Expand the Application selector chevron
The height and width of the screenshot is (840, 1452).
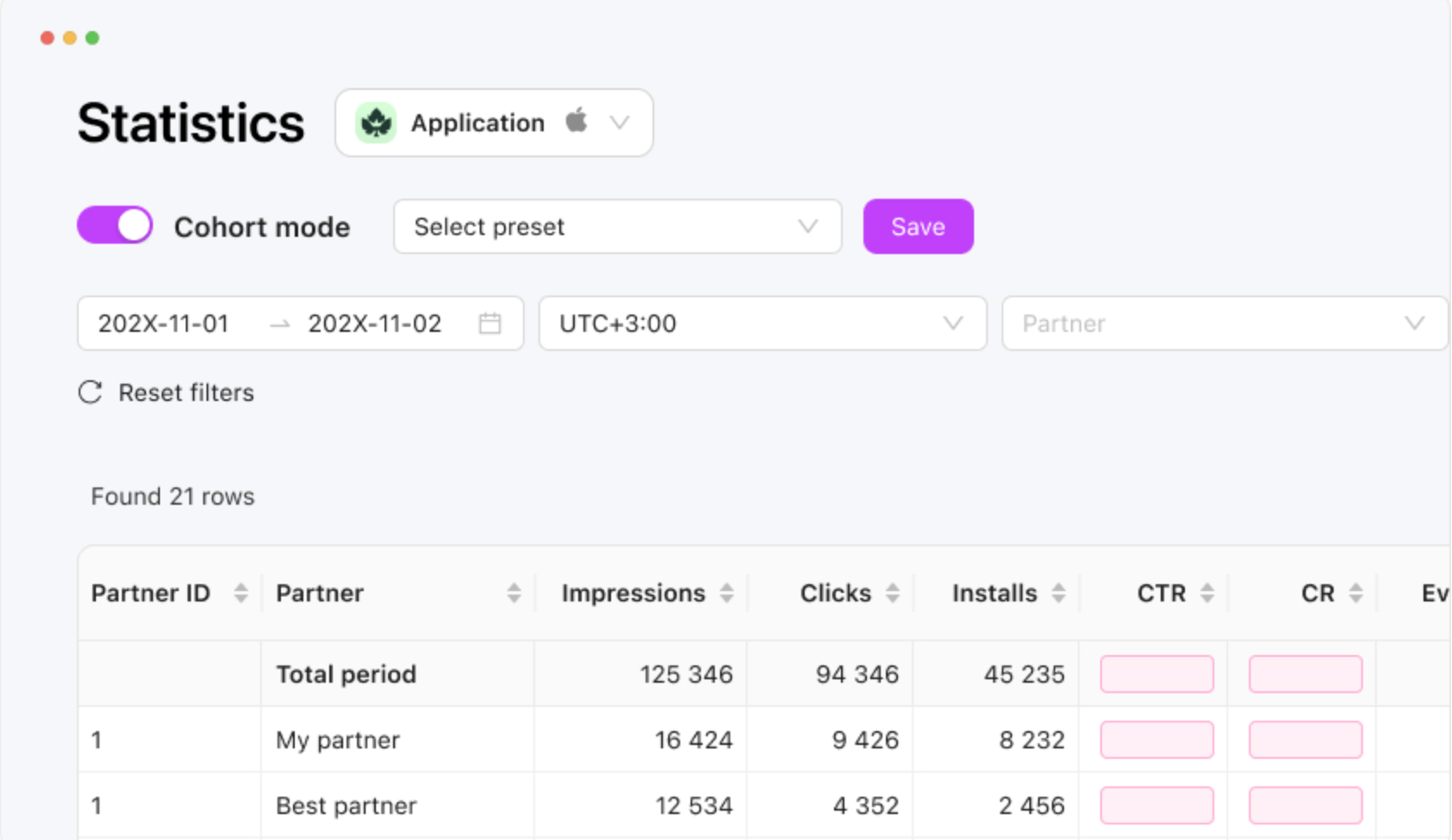[620, 123]
